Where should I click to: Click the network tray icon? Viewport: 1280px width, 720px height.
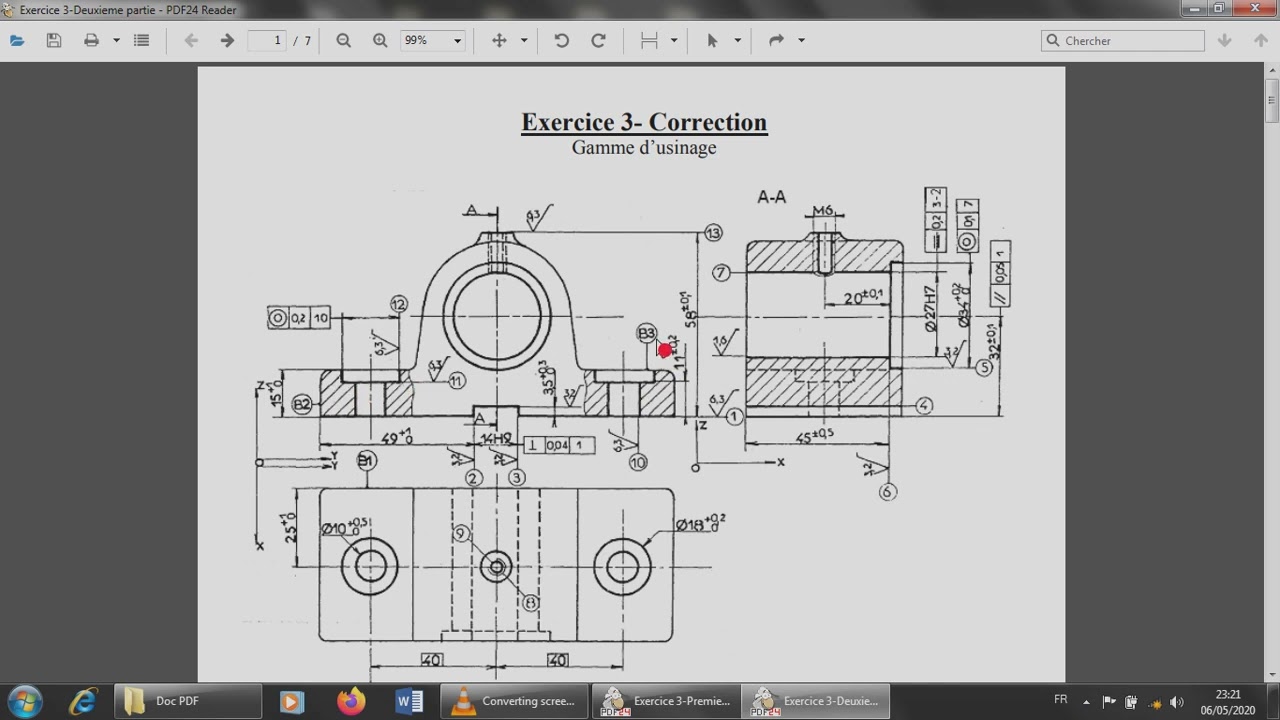(1154, 702)
